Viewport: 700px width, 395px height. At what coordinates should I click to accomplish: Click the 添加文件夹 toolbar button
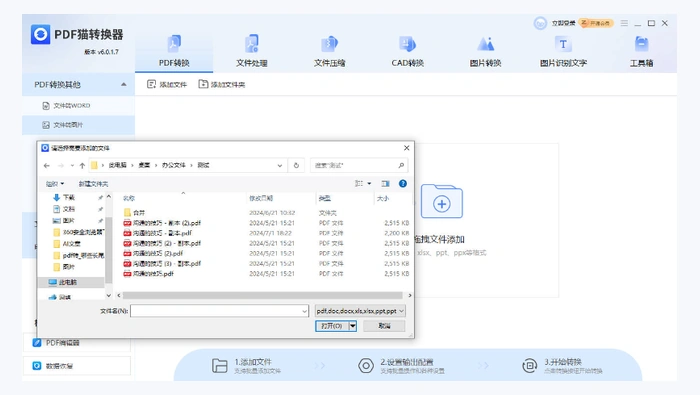click(222, 84)
